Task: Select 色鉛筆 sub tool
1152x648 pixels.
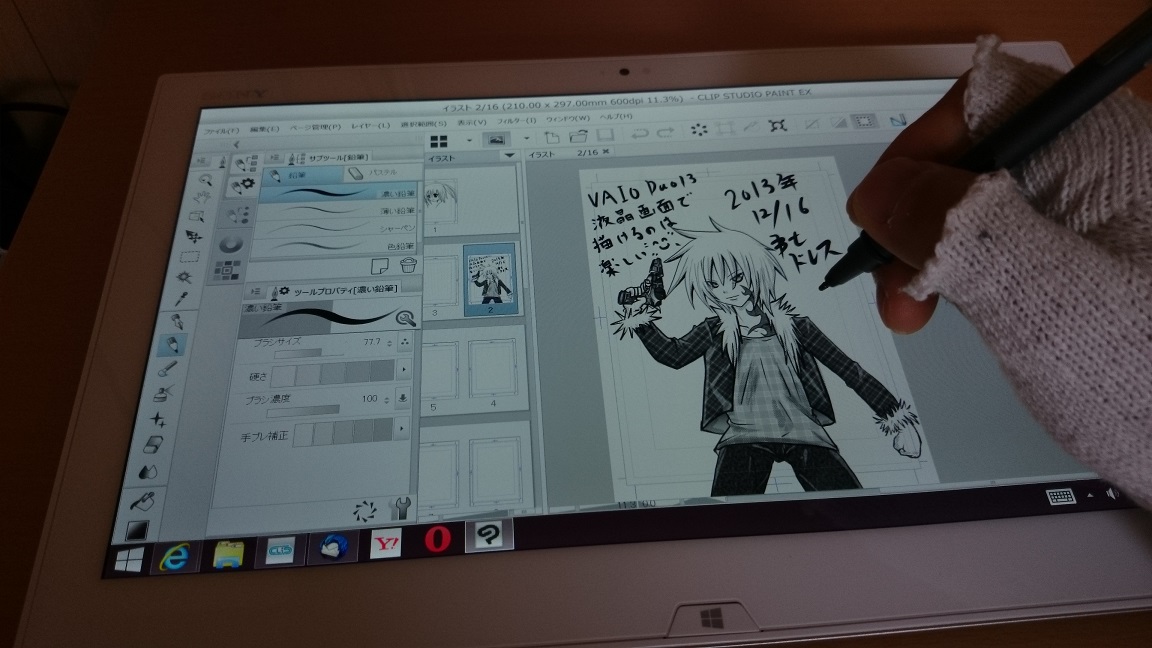Action: pyautogui.click(x=334, y=246)
